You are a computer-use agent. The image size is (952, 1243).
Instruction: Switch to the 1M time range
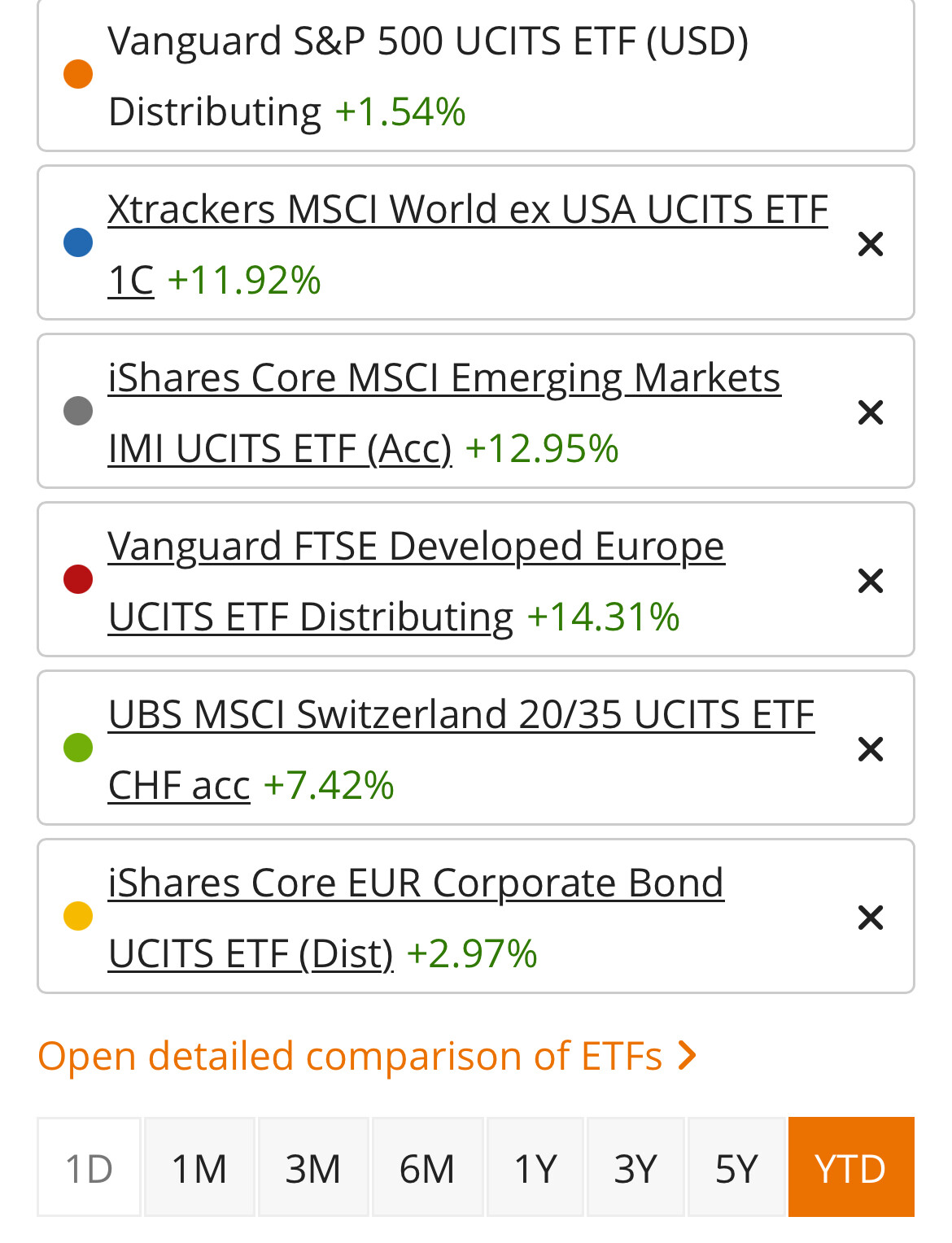199,1168
